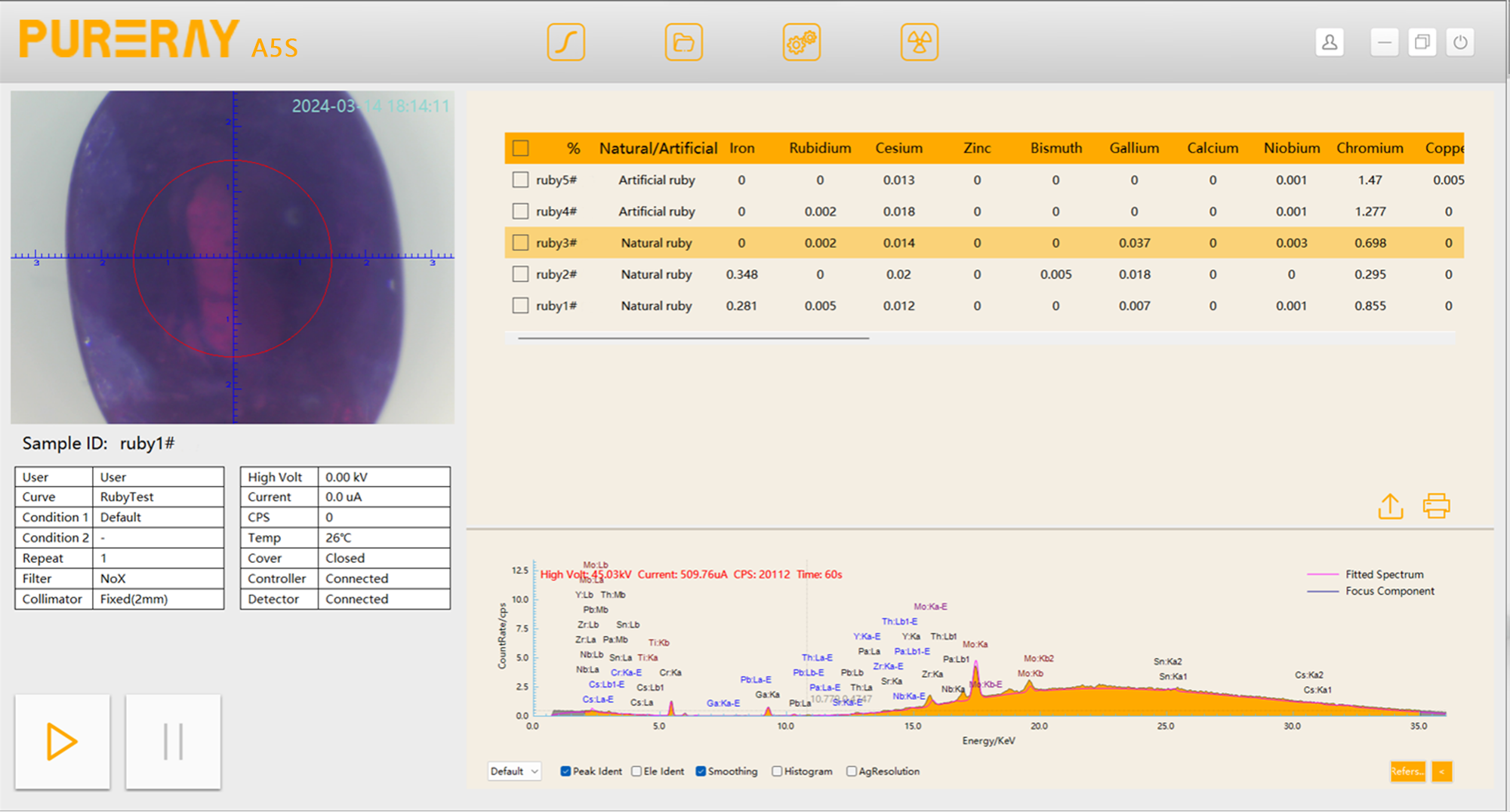Collapse panel with the orange arrow button
Screen dimensions: 1510x812
[1442, 771]
